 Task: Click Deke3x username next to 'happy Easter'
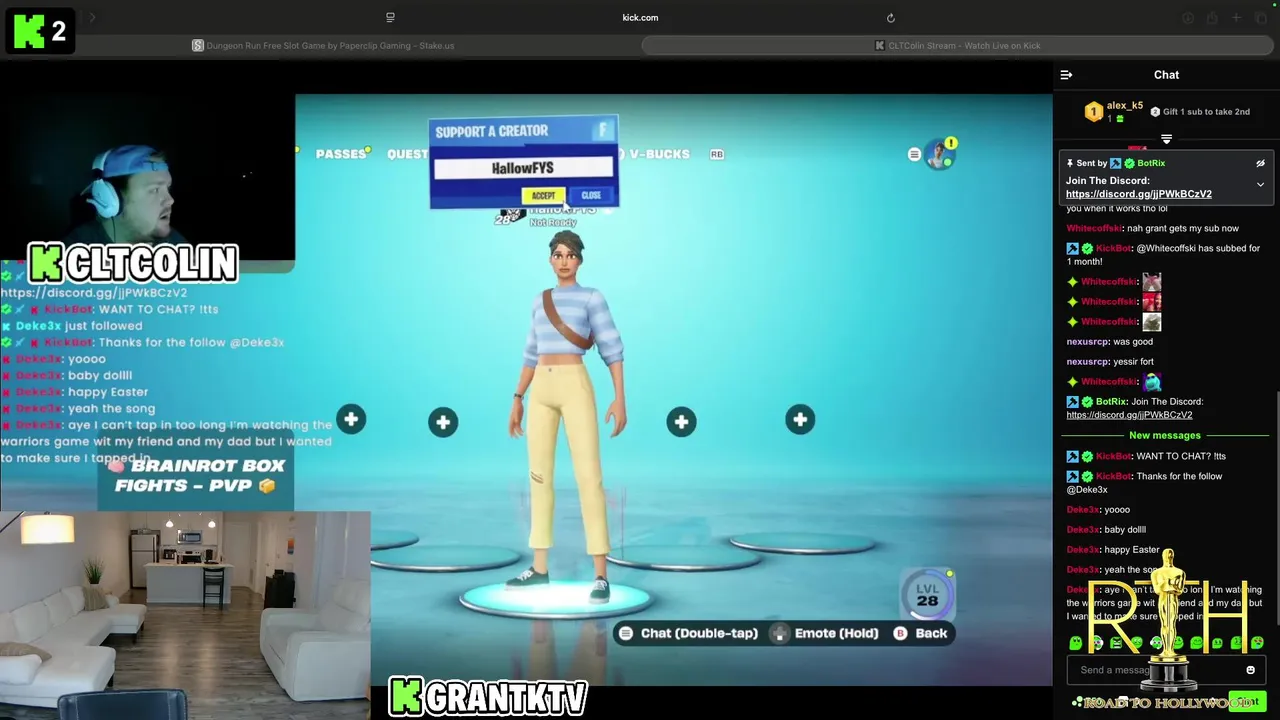click(x=1082, y=550)
